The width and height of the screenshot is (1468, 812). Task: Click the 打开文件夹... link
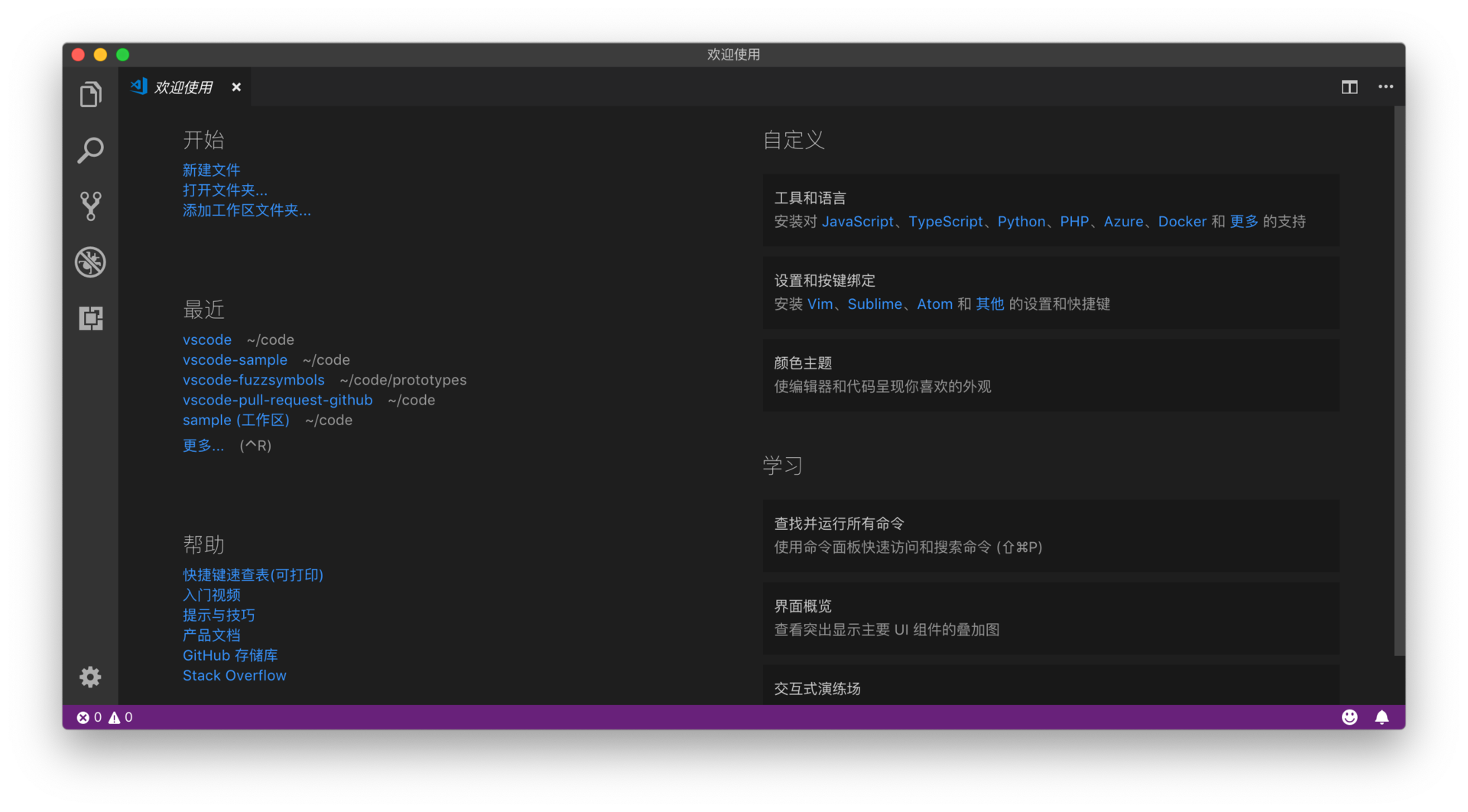point(225,190)
